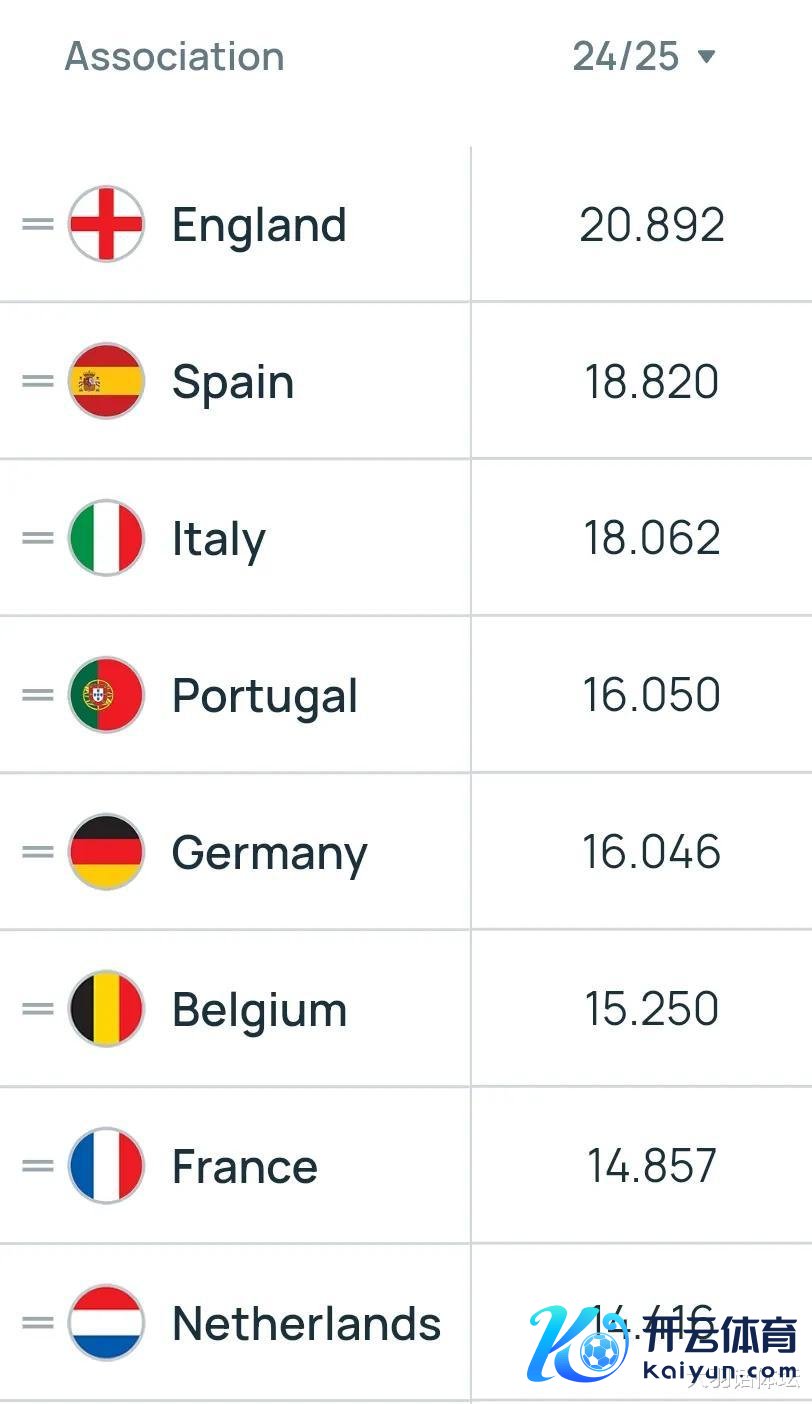Viewport: 812px width, 1404px height.
Task: Click Belgium's 15.250 coefficient value
Action: coord(652,1009)
